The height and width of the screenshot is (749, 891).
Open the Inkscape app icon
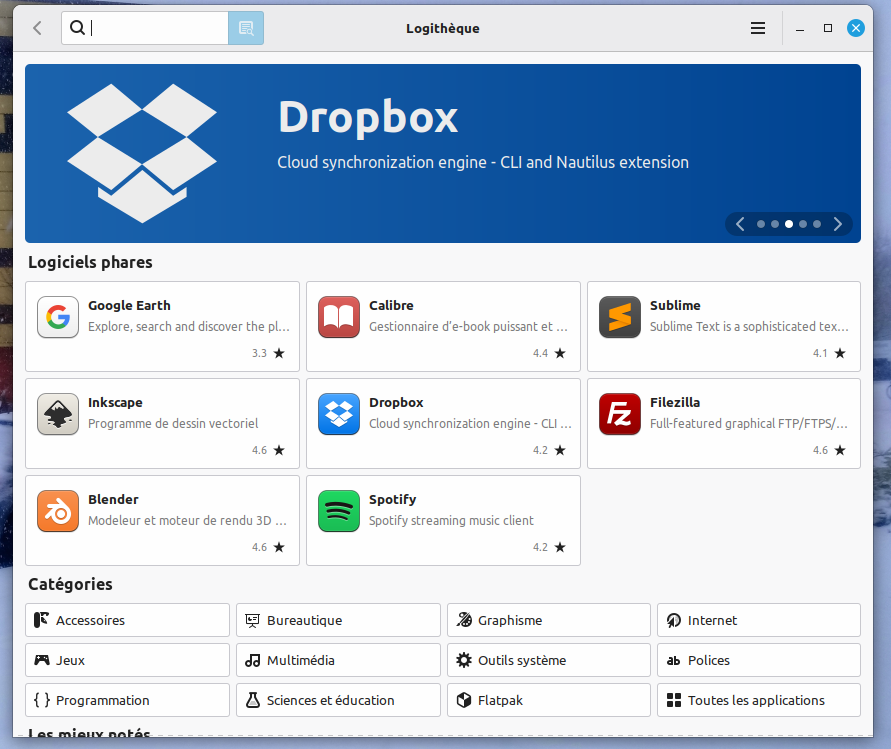click(58, 414)
